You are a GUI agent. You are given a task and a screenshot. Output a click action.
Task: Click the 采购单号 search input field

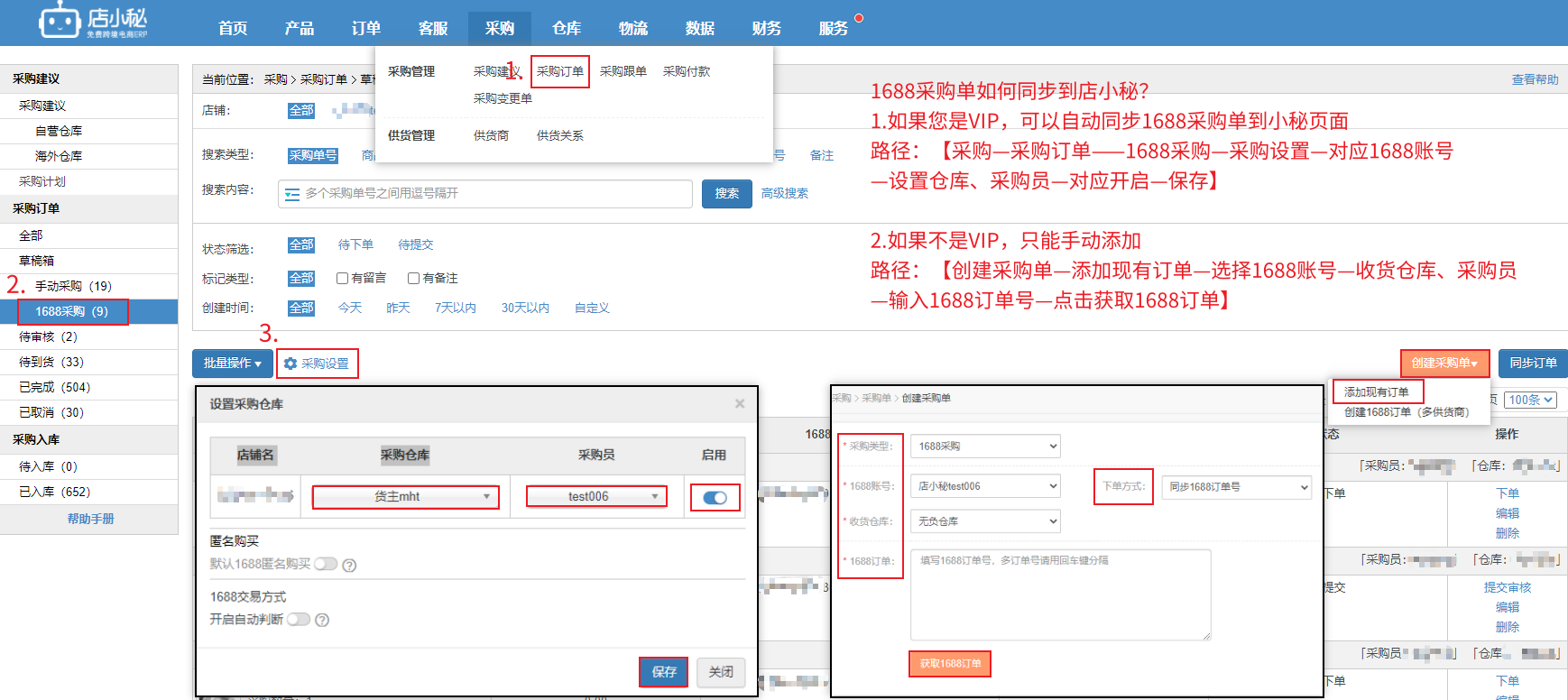(x=485, y=193)
